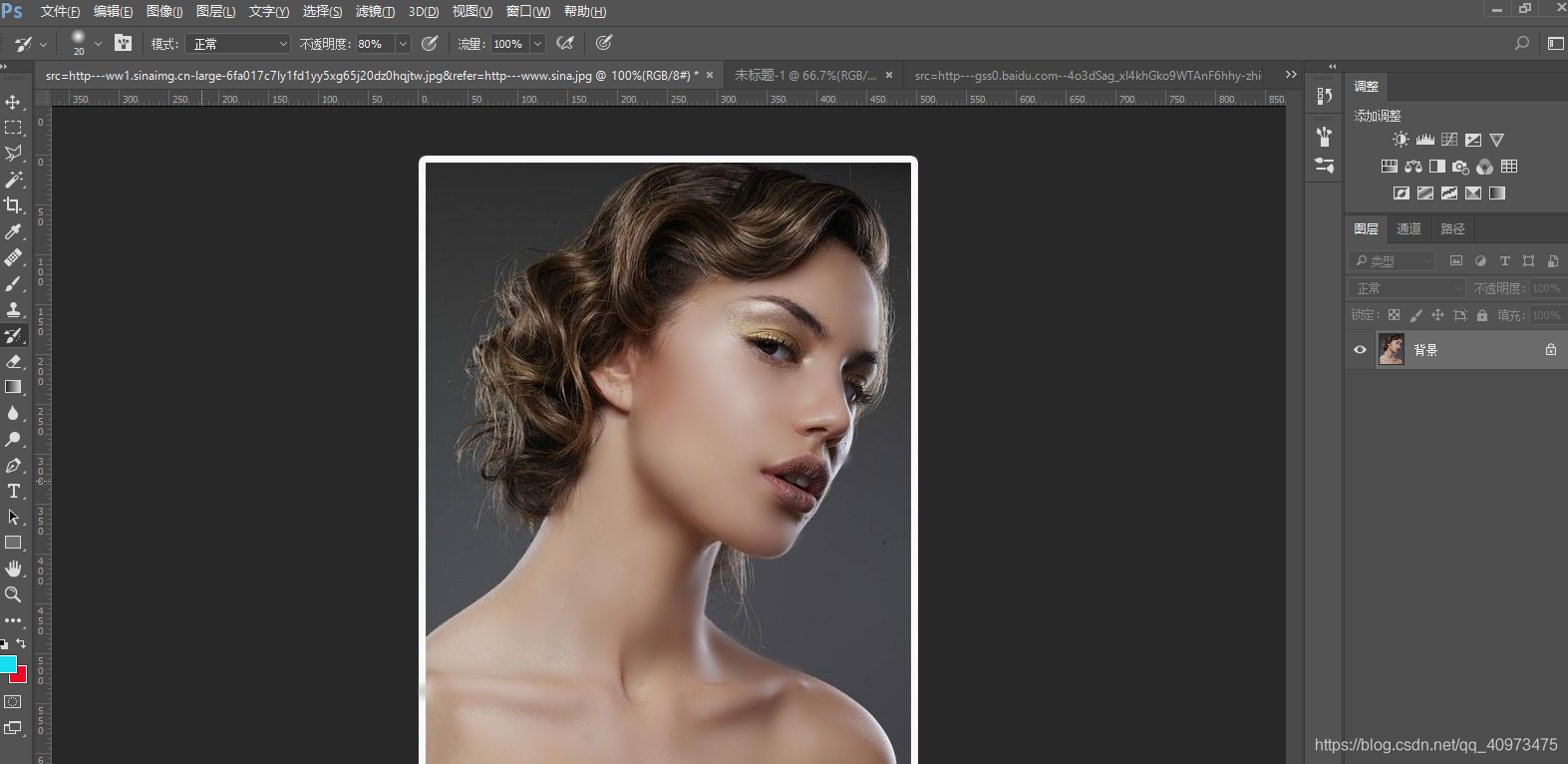1568x764 pixels.
Task: Select the Blur tool
Action: click(x=13, y=413)
